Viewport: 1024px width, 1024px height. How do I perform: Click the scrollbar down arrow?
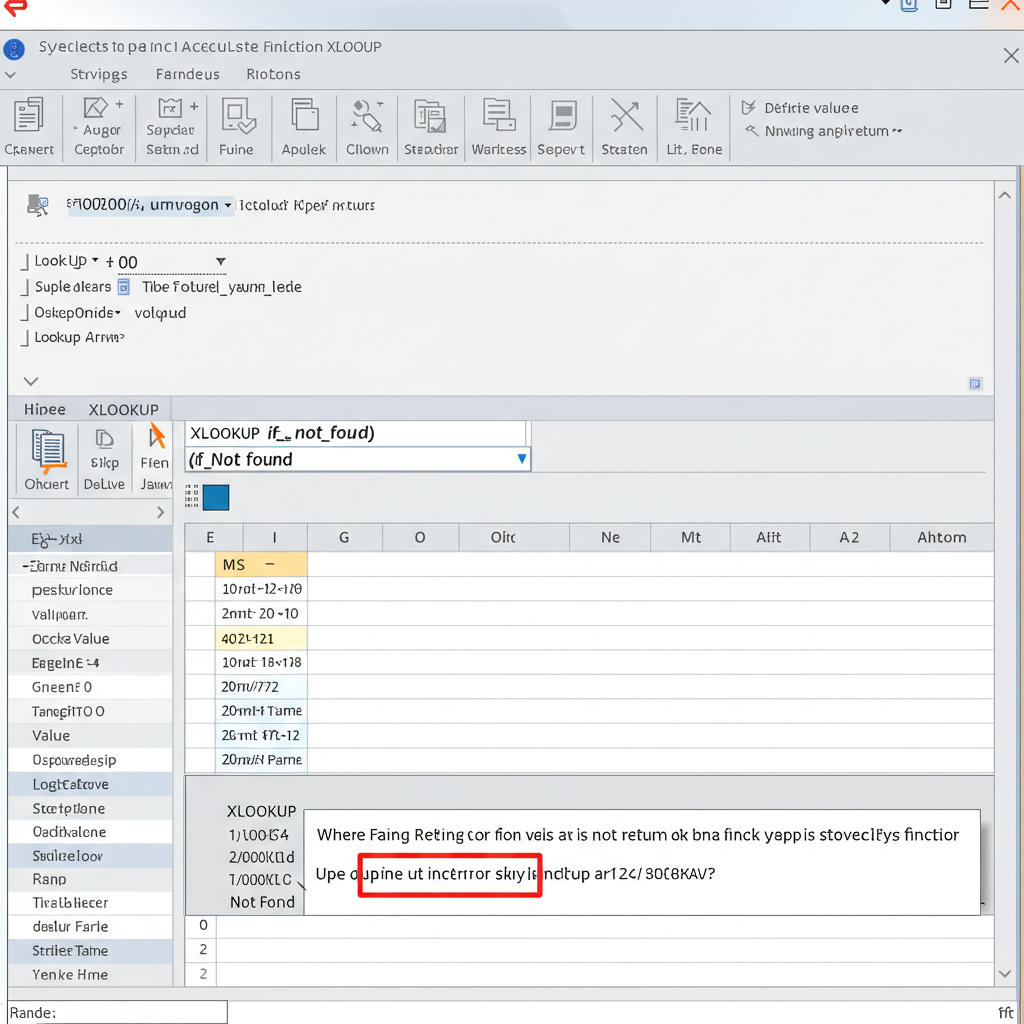click(x=1004, y=974)
